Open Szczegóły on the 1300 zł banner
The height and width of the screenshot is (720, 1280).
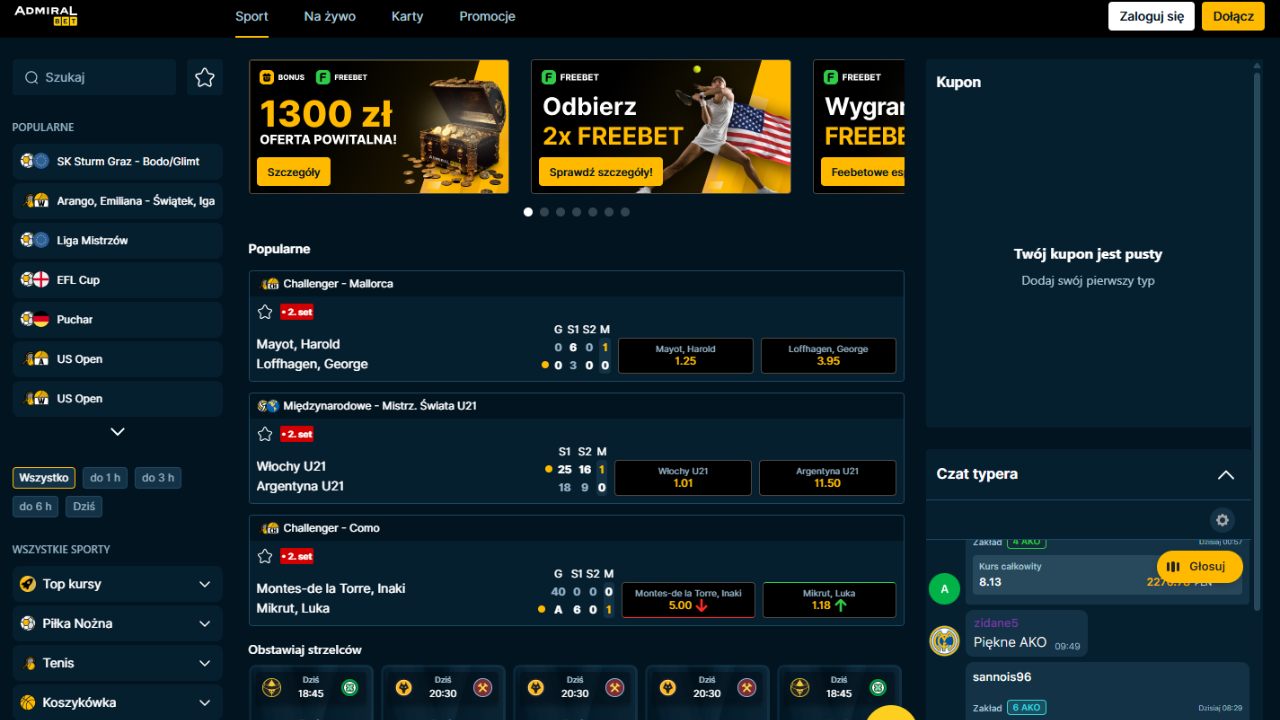tap(294, 172)
